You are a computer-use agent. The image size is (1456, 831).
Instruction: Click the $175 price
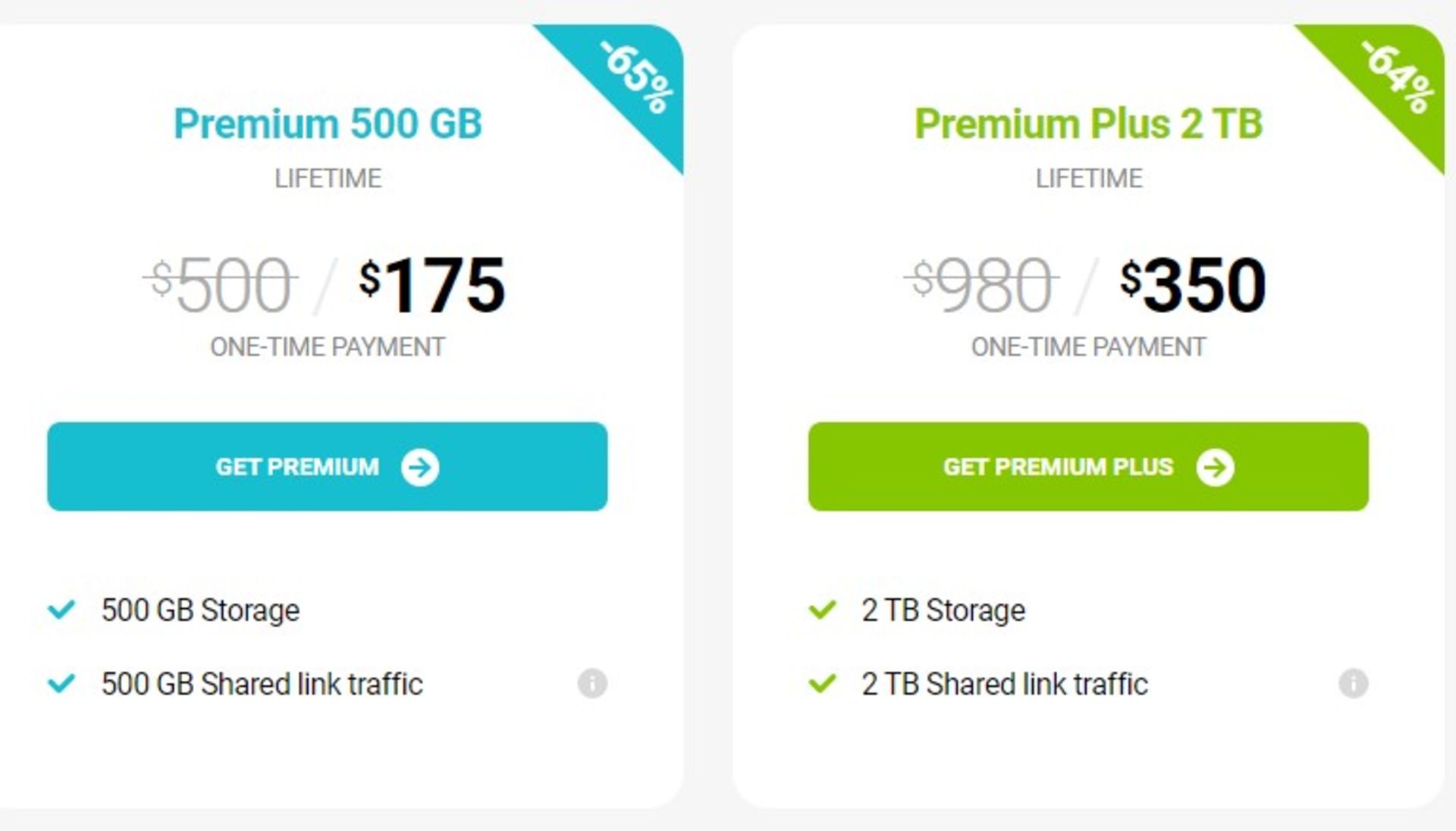pos(431,284)
